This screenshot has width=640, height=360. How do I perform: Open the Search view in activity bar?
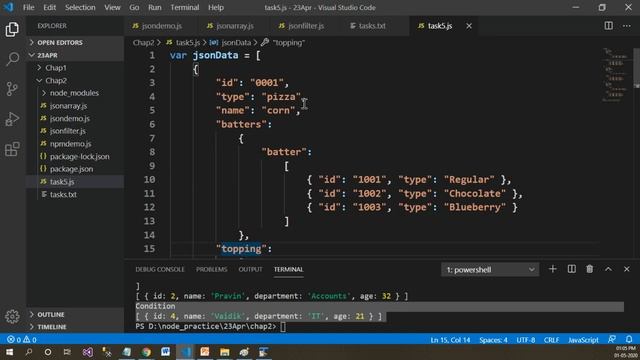(12, 59)
